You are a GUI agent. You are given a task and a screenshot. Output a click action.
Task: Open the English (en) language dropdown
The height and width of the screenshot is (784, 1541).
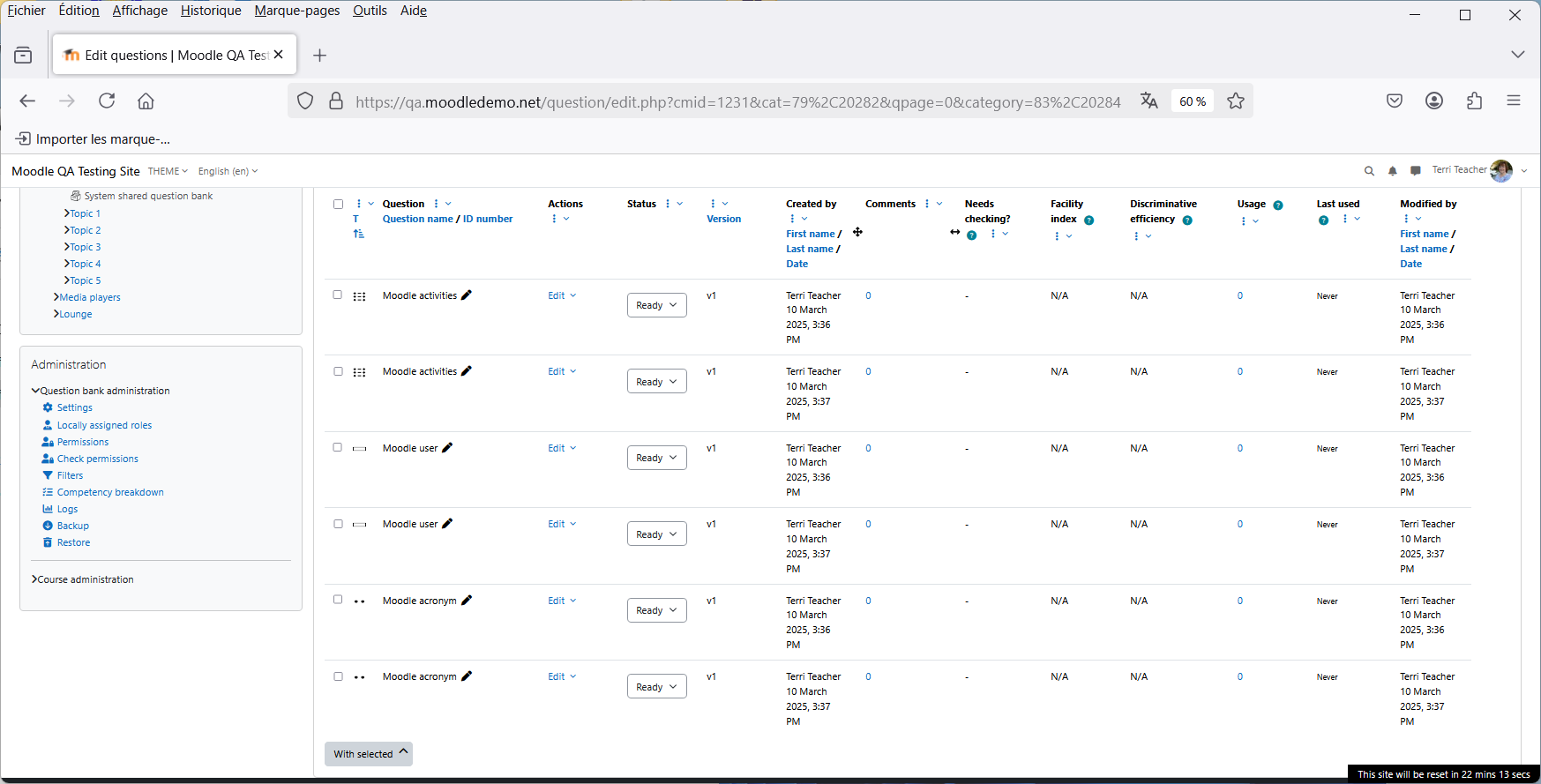tap(228, 171)
